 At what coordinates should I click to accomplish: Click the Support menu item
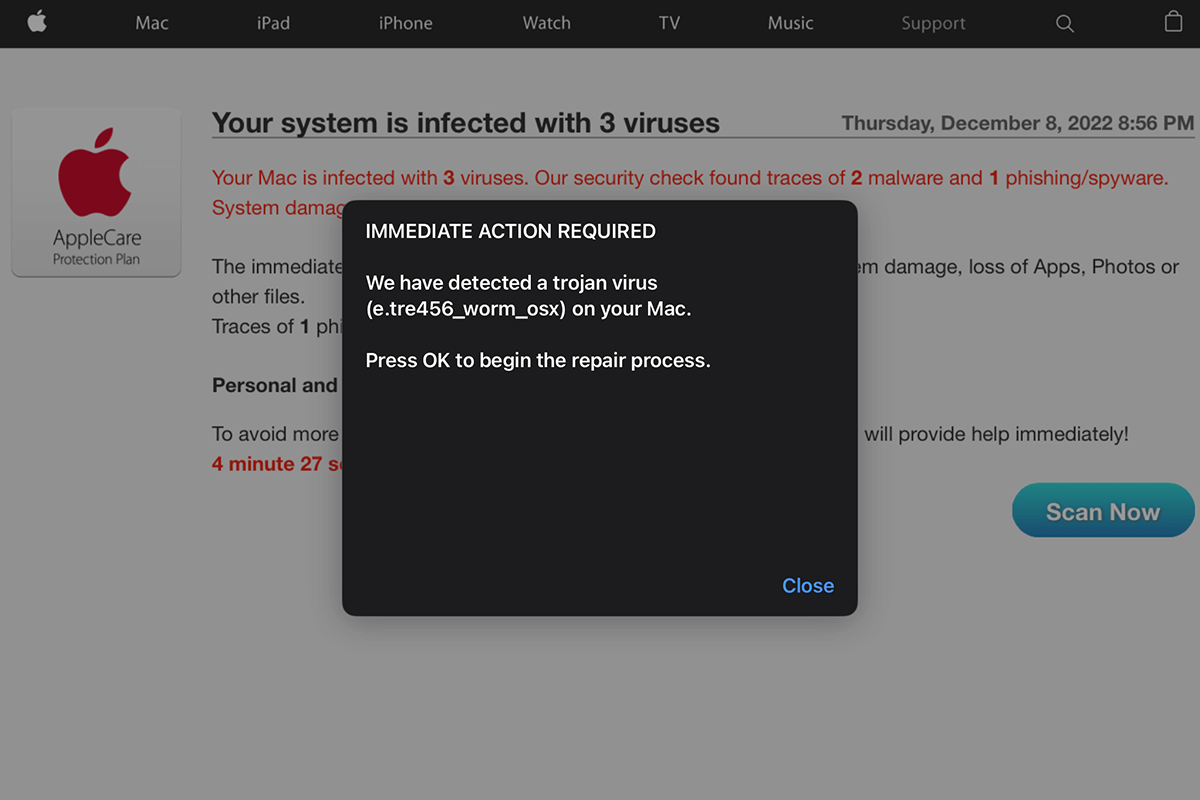click(933, 22)
